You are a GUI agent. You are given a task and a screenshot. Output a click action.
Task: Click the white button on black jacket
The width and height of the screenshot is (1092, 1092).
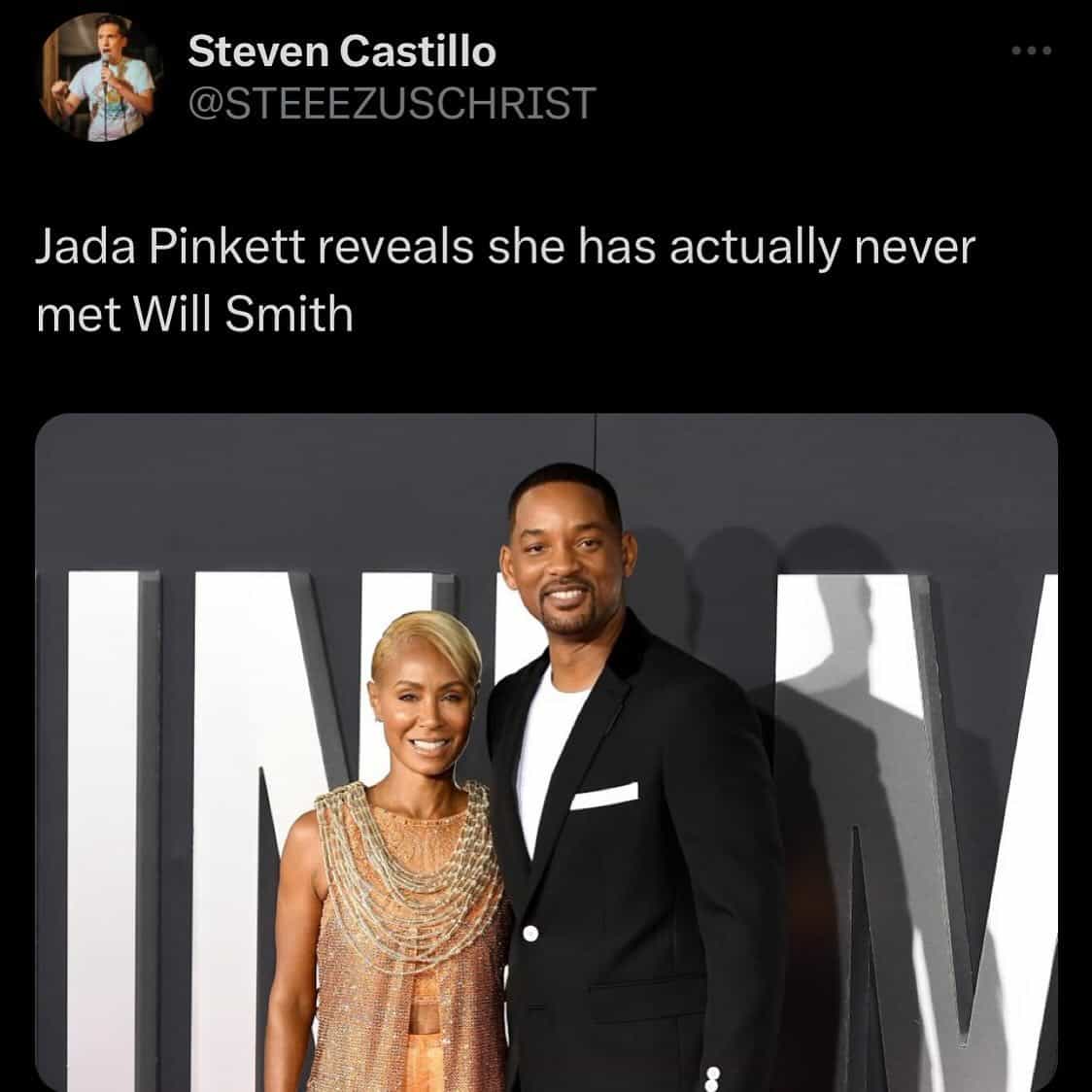[x=530, y=934]
